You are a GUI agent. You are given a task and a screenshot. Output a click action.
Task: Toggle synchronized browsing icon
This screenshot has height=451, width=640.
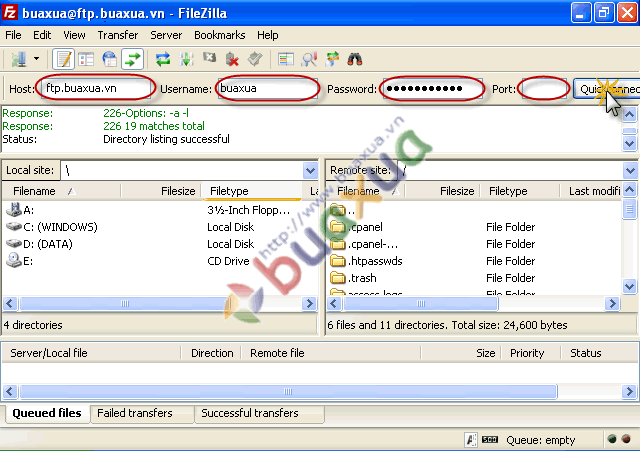click(x=332, y=60)
